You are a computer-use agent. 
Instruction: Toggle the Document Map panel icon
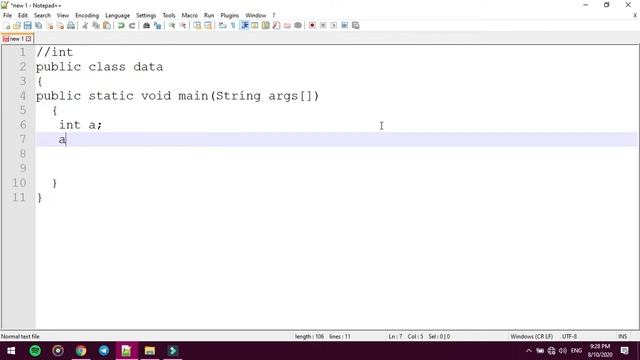coord(265,25)
